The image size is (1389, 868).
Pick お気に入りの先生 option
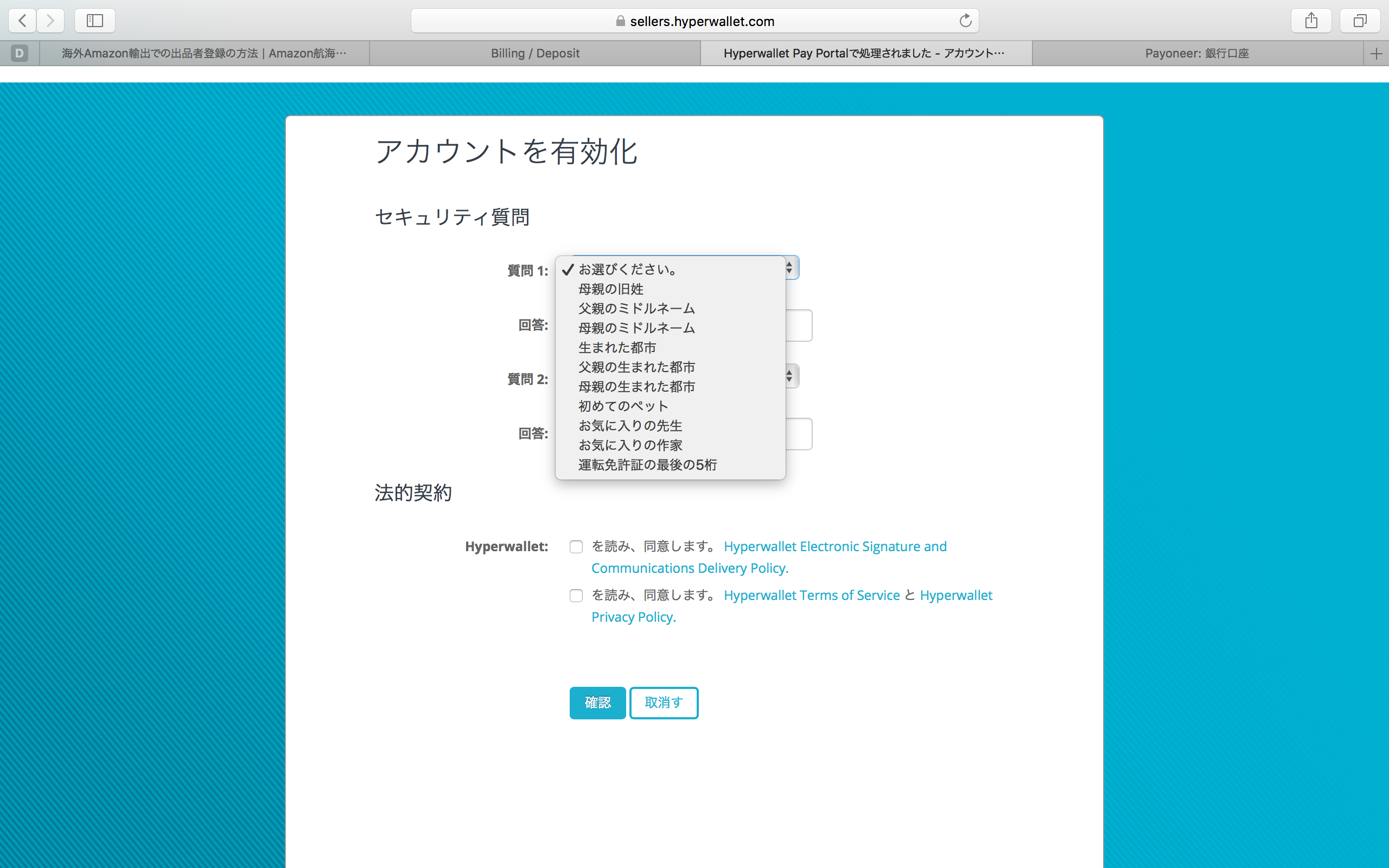(x=671, y=425)
